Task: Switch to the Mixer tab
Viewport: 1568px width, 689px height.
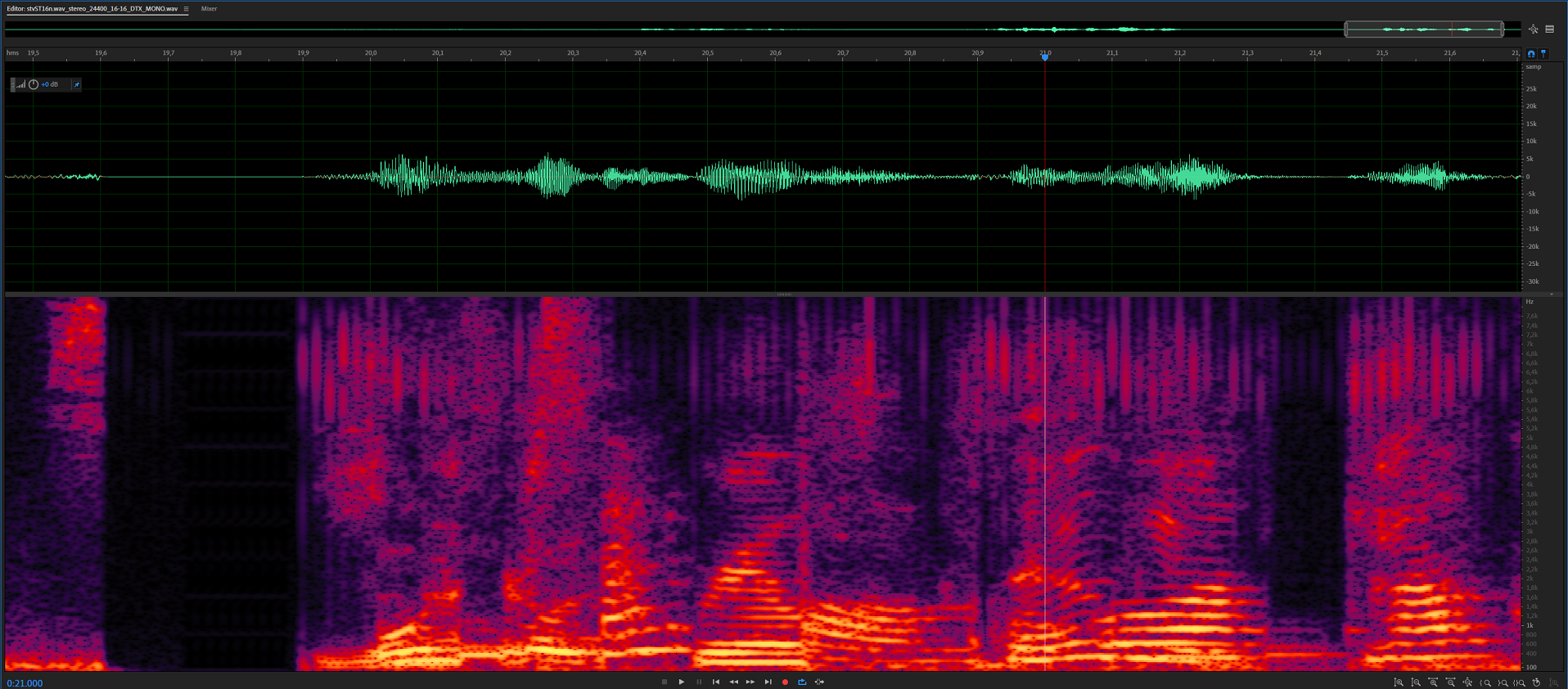Action: [x=209, y=9]
